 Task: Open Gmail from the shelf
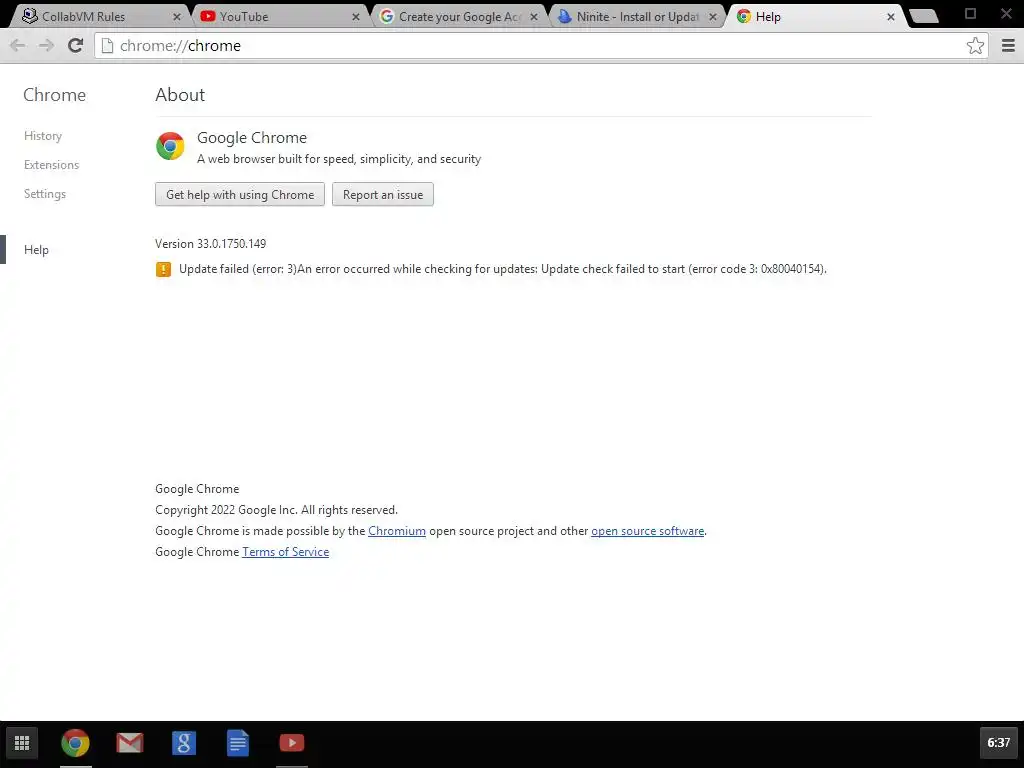point(130,743)
